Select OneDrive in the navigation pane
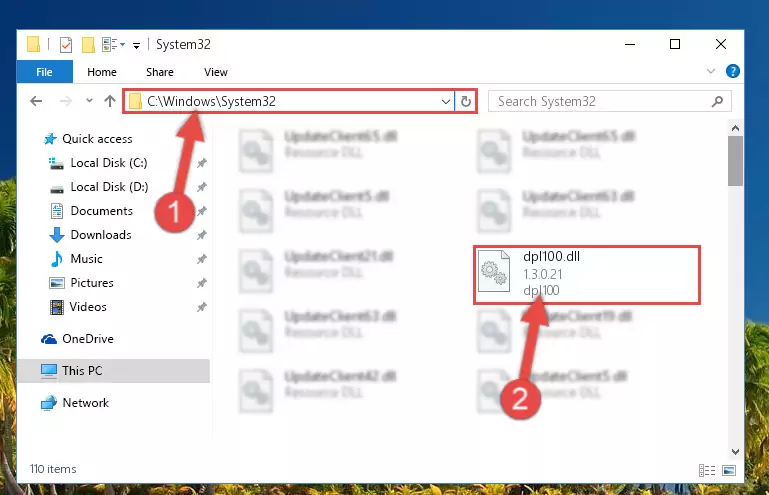The image size is (769, 495). [88, 339]
